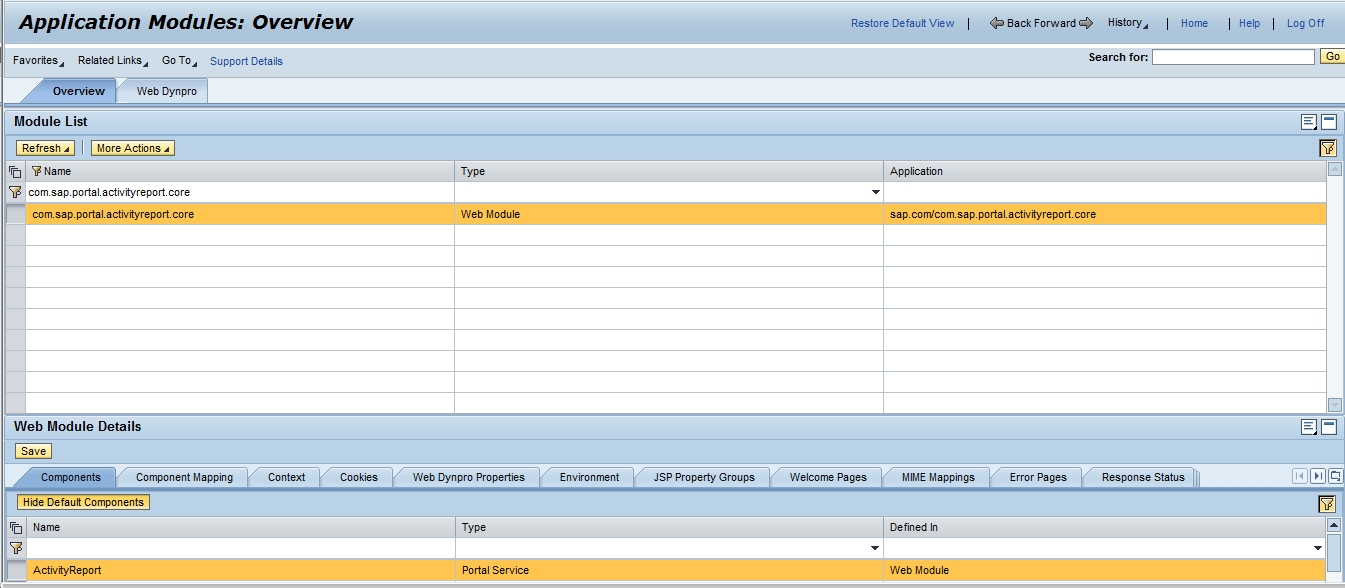The height and width of the screenshot is (588, 1345).
Task: Click the Module List Application filter field
Action: pyautogui.click(x=1105, y=192)
